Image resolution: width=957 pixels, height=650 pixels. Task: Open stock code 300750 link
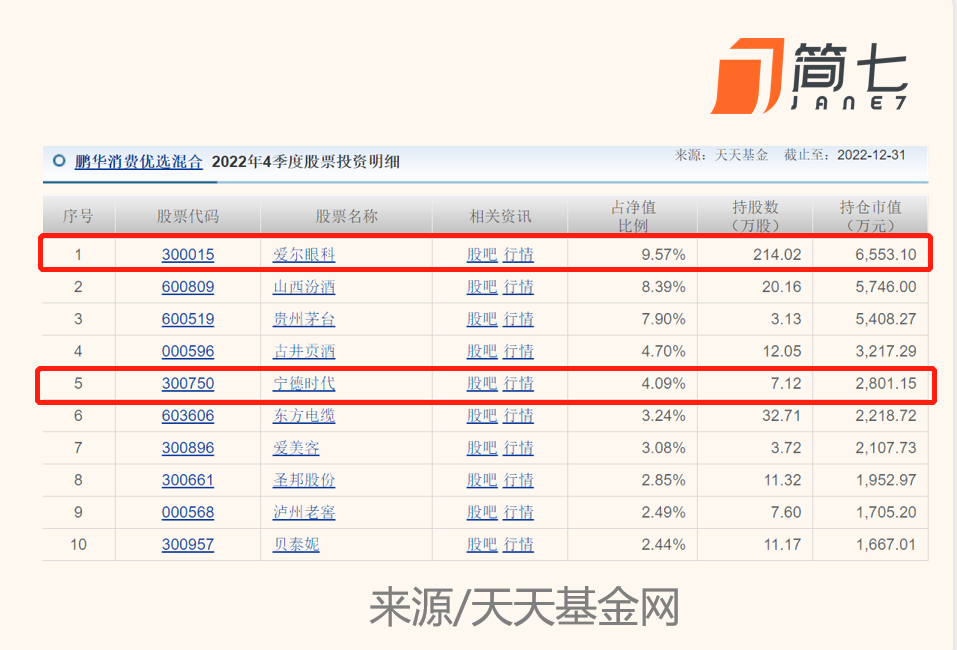click(188, 383)
